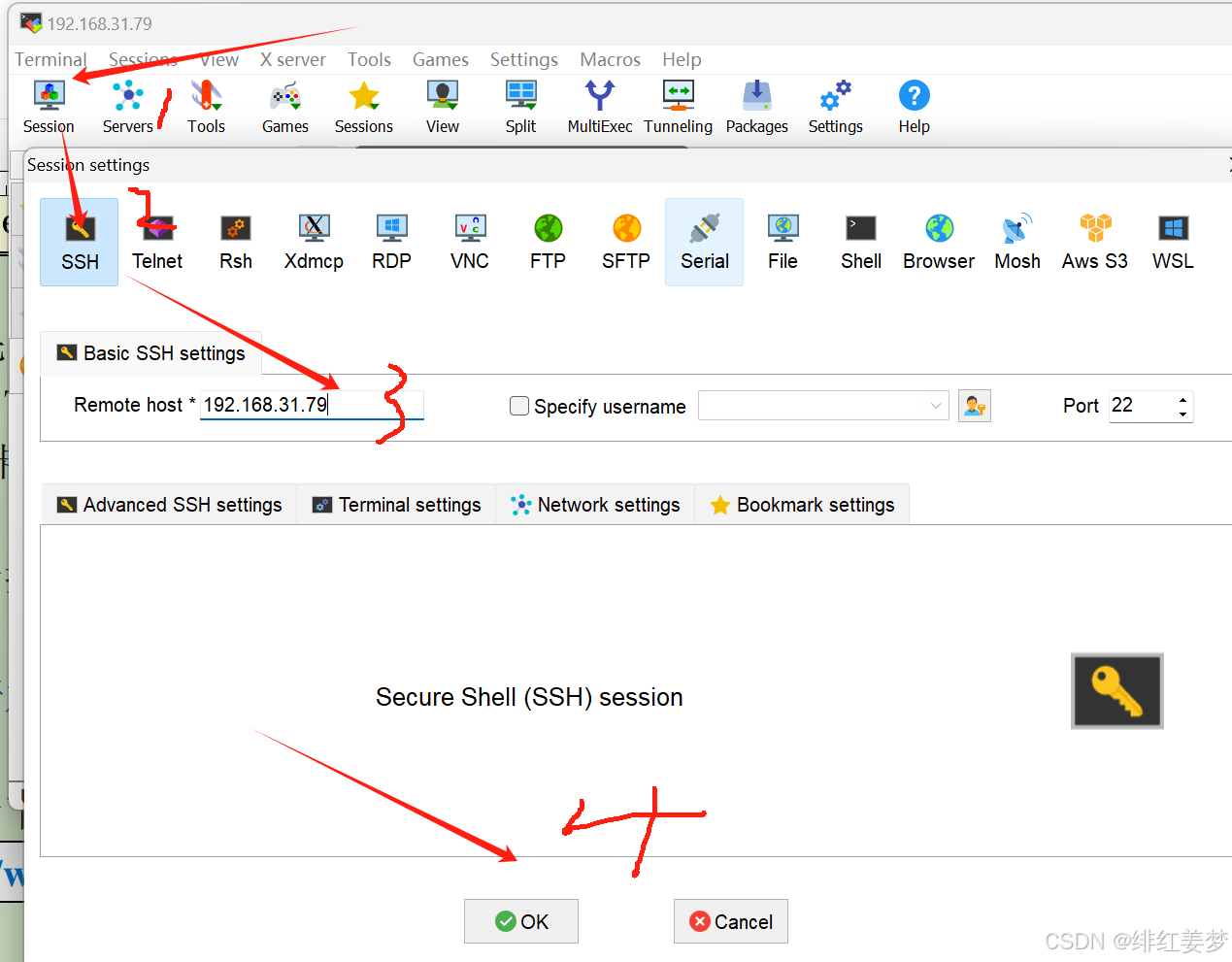Select the Aws S3 session type
This screenshot has width=1232, height=962.
point(1095,242)
